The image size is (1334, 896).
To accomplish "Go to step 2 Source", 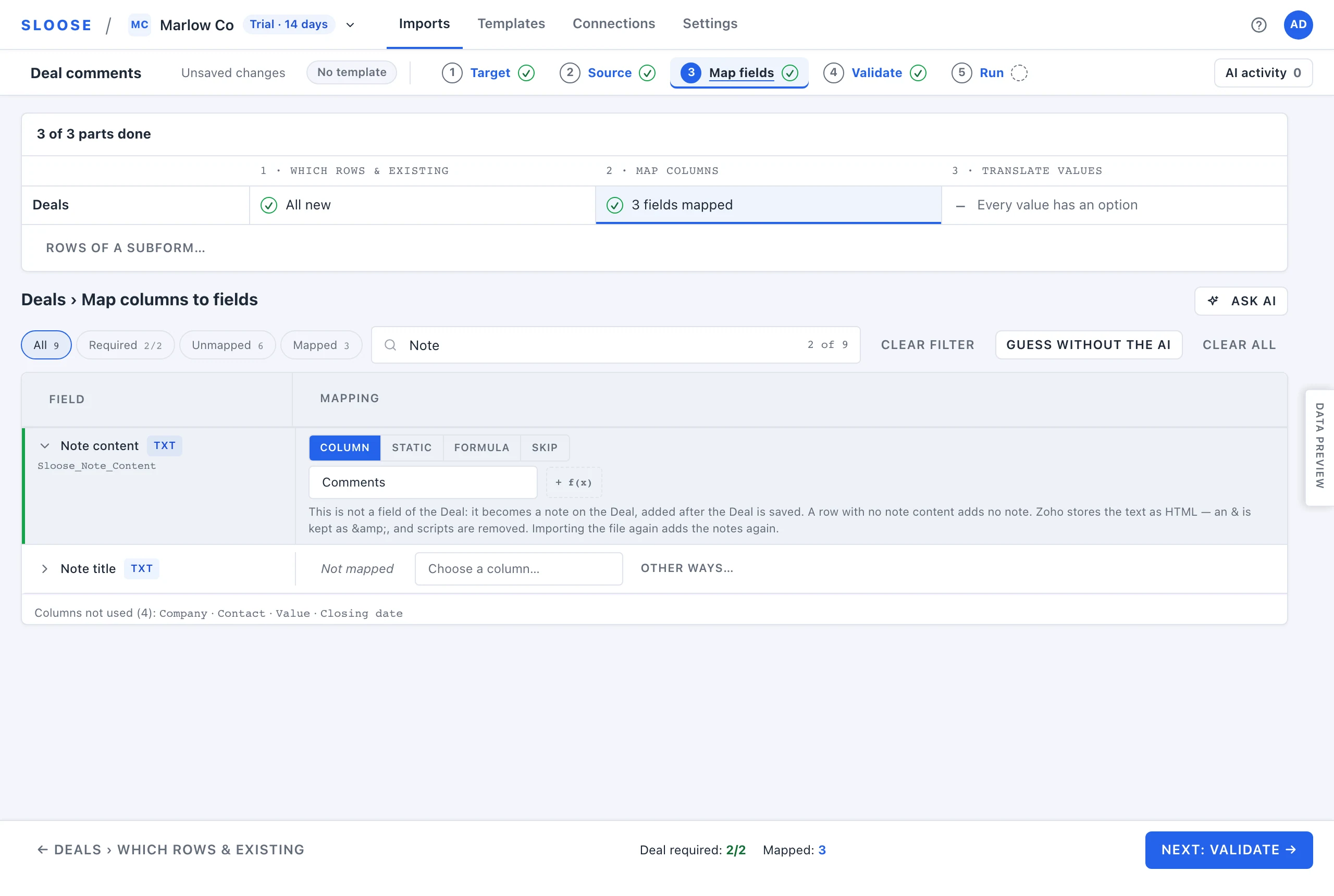I will (608, 72).
